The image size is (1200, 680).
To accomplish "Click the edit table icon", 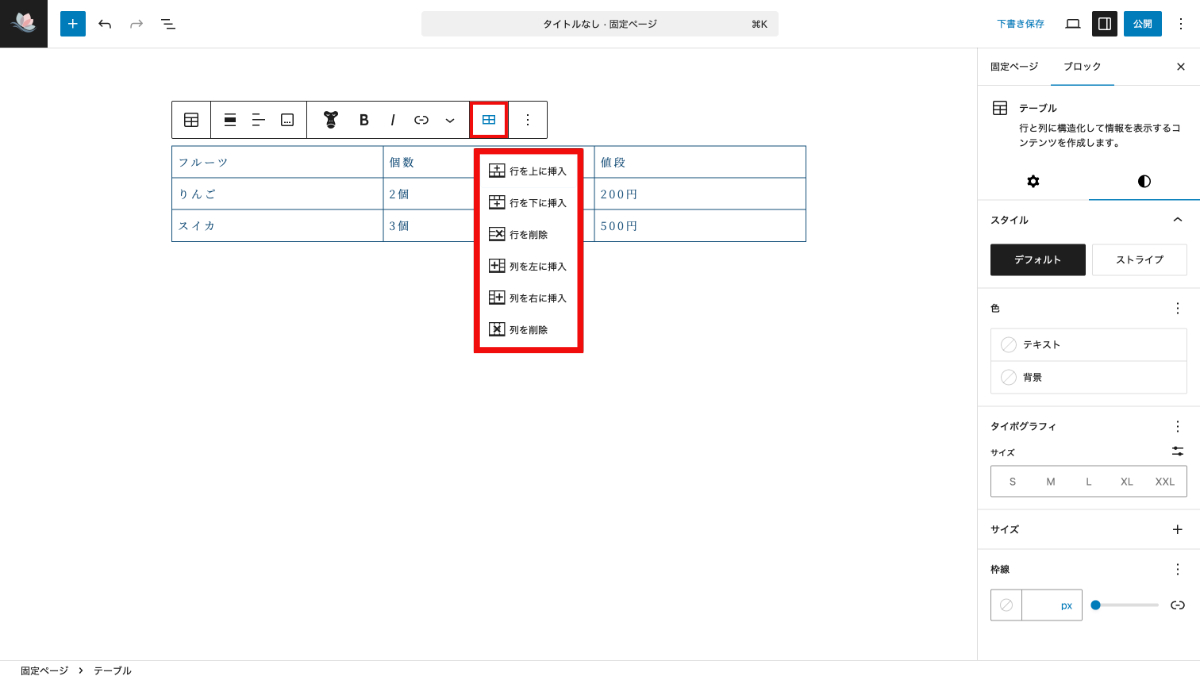I will tap(489, 120).
